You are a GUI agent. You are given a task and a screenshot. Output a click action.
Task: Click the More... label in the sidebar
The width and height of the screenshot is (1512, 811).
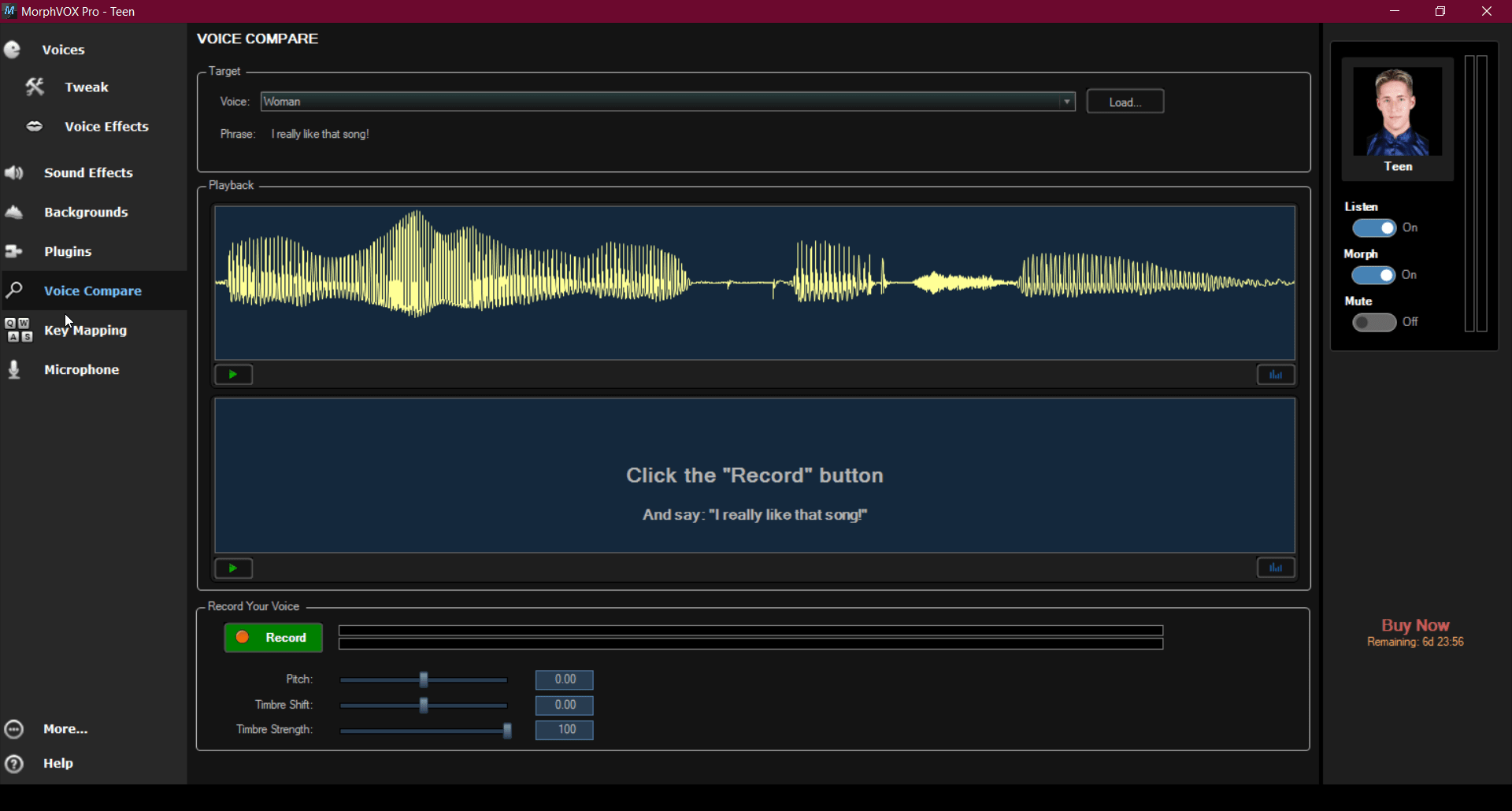click(x=66, y=729)
